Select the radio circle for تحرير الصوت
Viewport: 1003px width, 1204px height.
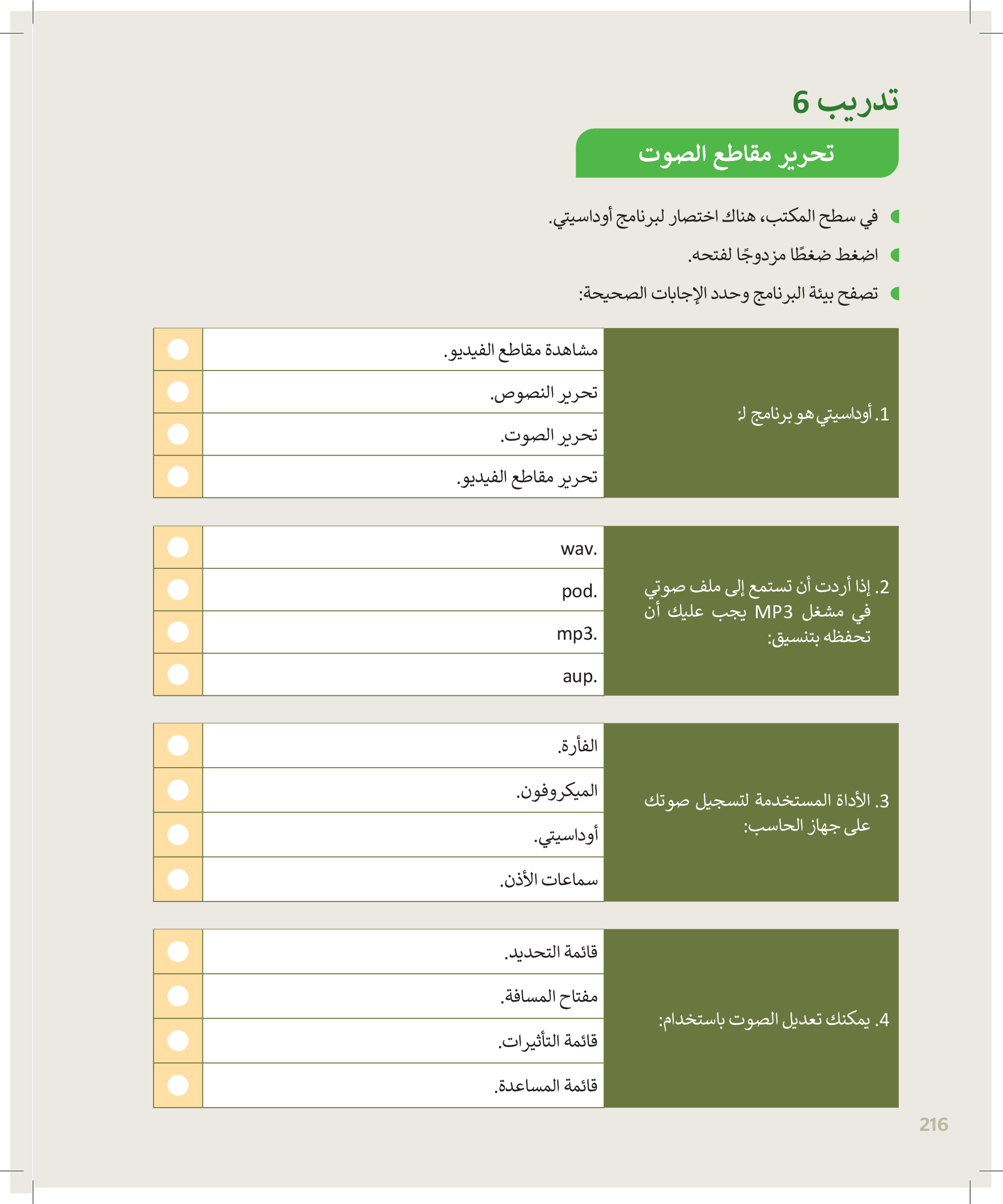[178, 434]
